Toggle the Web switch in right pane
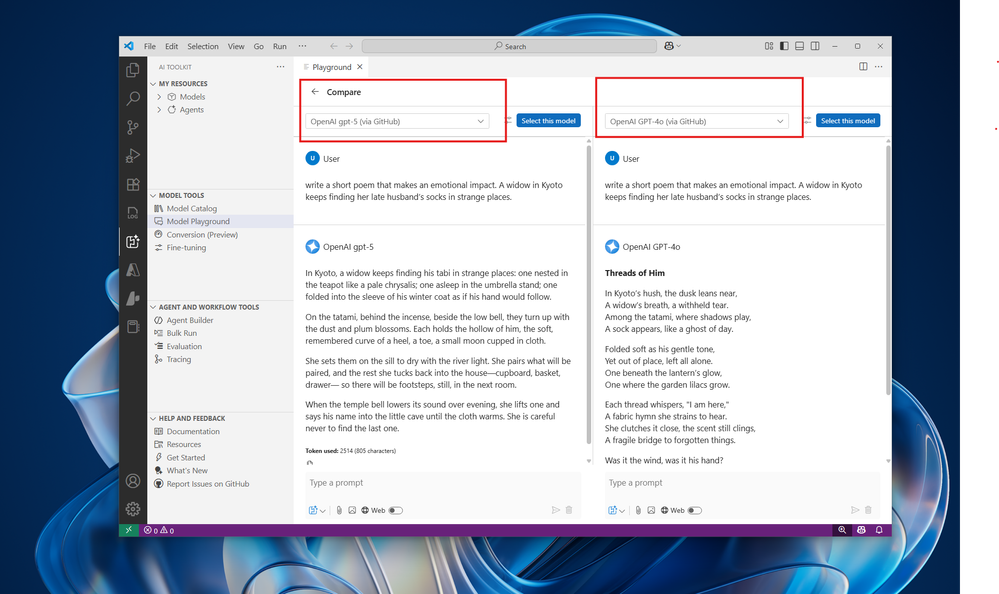This screenshot has width=999, height=594. (x=695, y=510)
